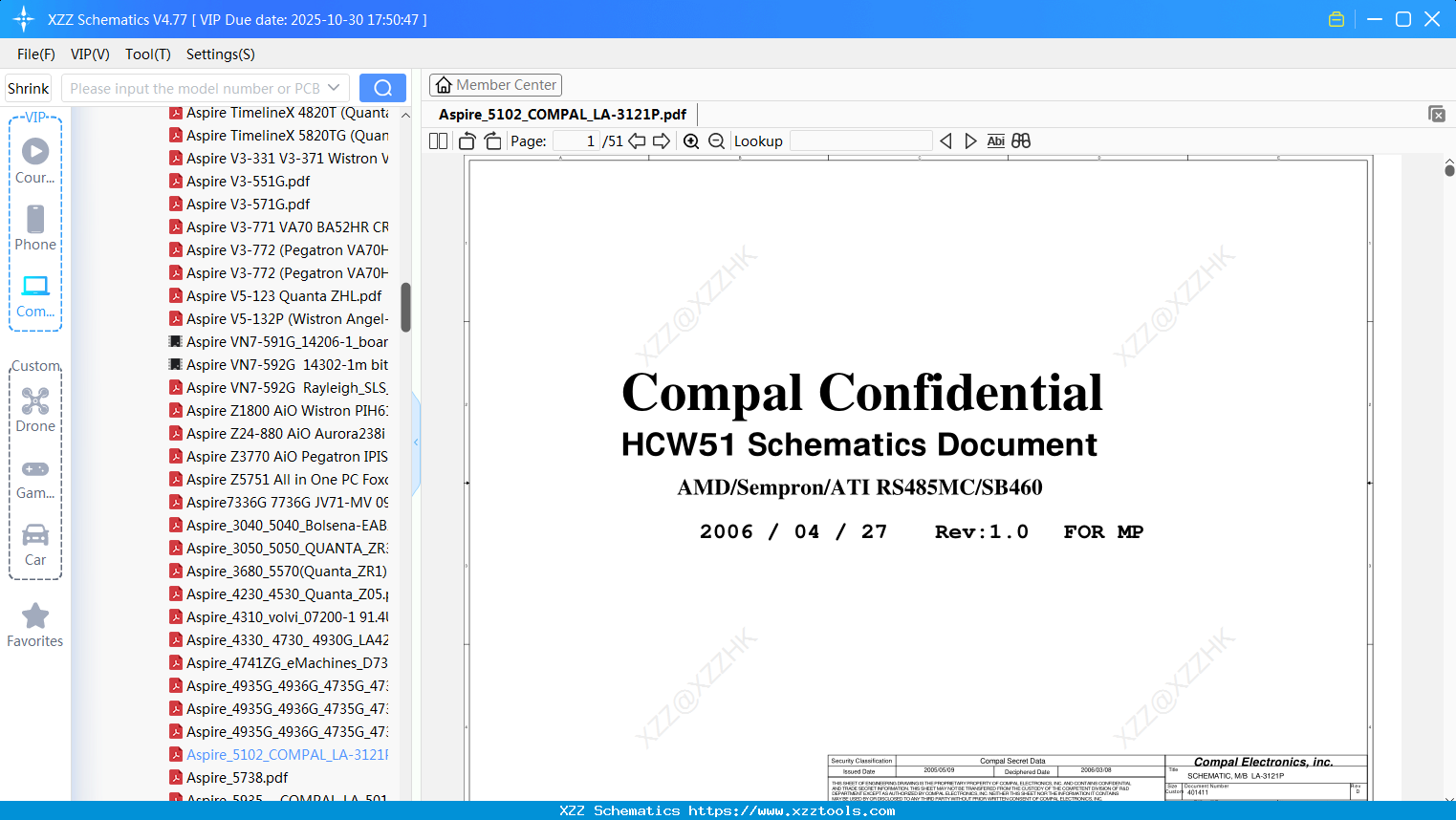
Task: Open the Car schematics category
Action: pos(35,545)
